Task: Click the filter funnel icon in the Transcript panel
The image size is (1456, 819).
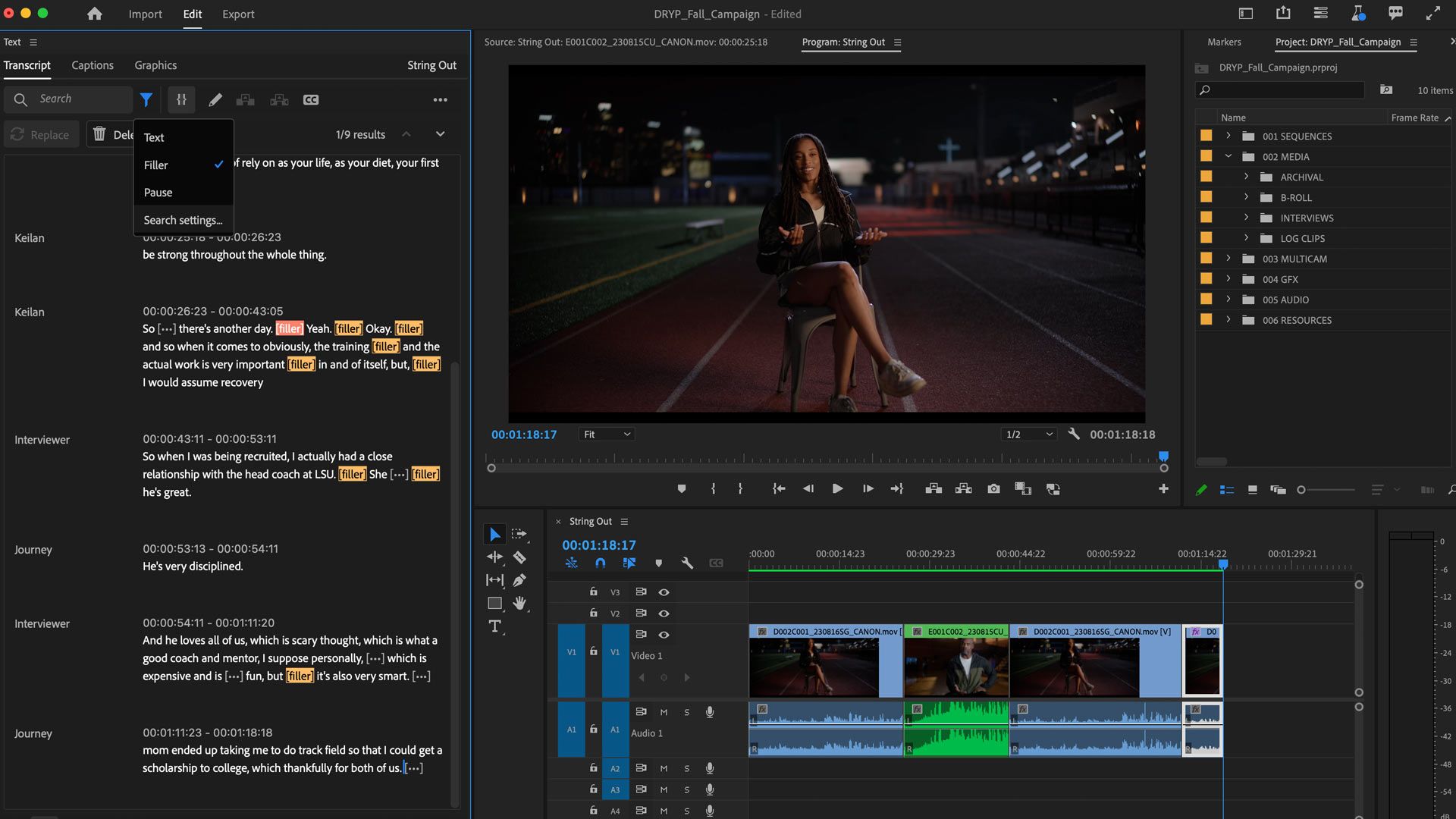Action: (x=146, y=99)
